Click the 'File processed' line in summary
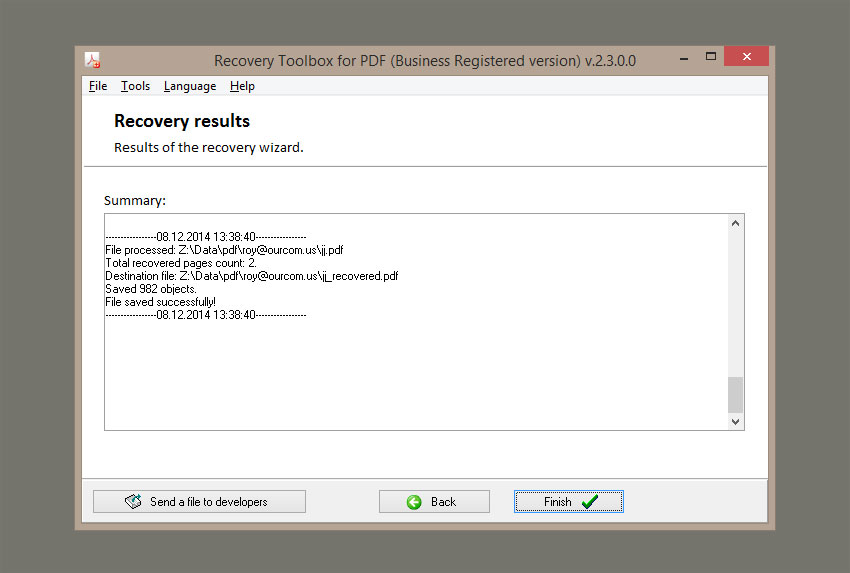850x573 pixels. click(224, 250)
